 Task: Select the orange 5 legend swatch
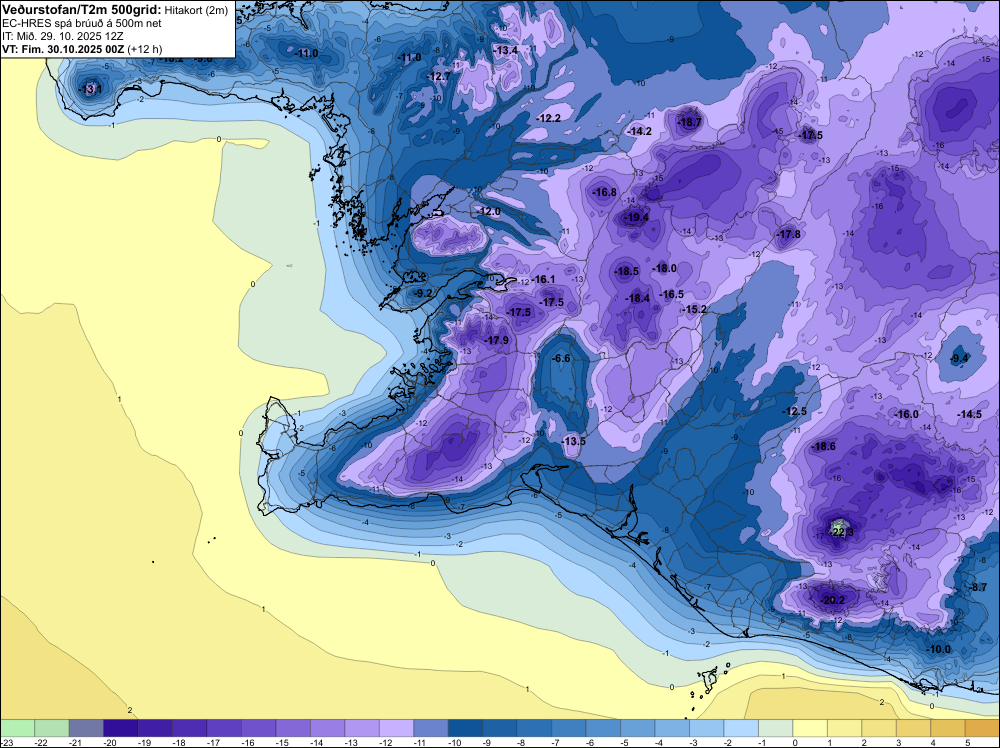(982, 728)
